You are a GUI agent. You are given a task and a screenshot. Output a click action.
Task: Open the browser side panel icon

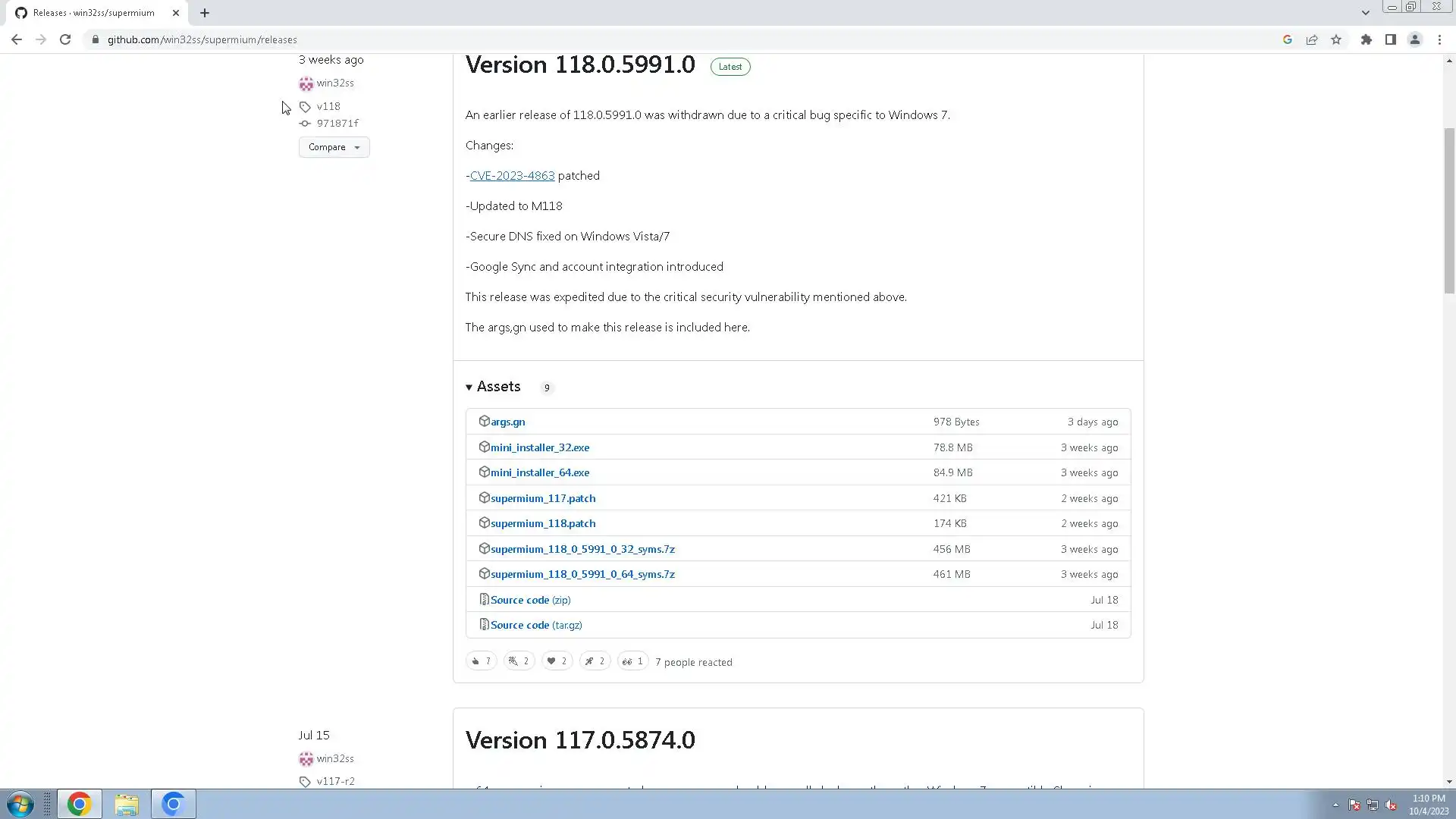[x=1390, y=39]
